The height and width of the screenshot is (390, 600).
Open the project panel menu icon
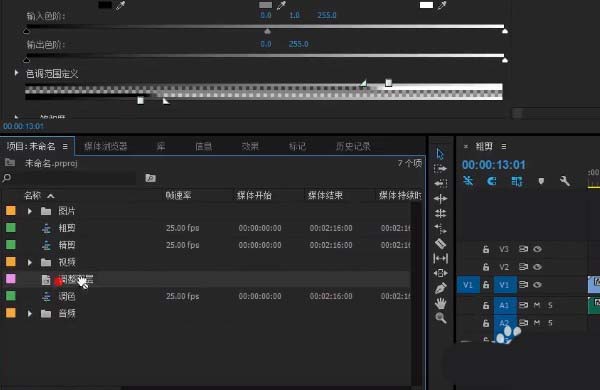(x=65, y=146)
